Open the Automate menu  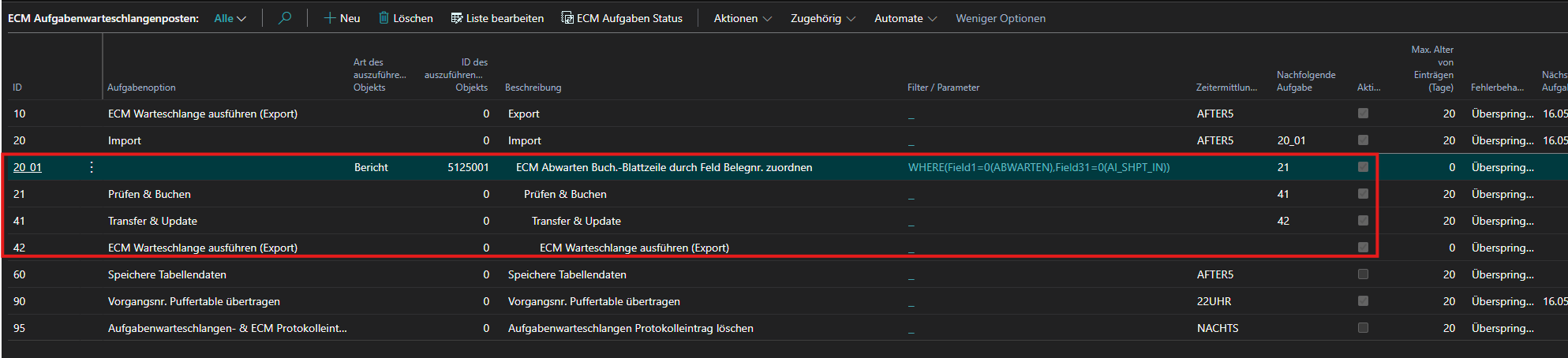click(905, 18)
